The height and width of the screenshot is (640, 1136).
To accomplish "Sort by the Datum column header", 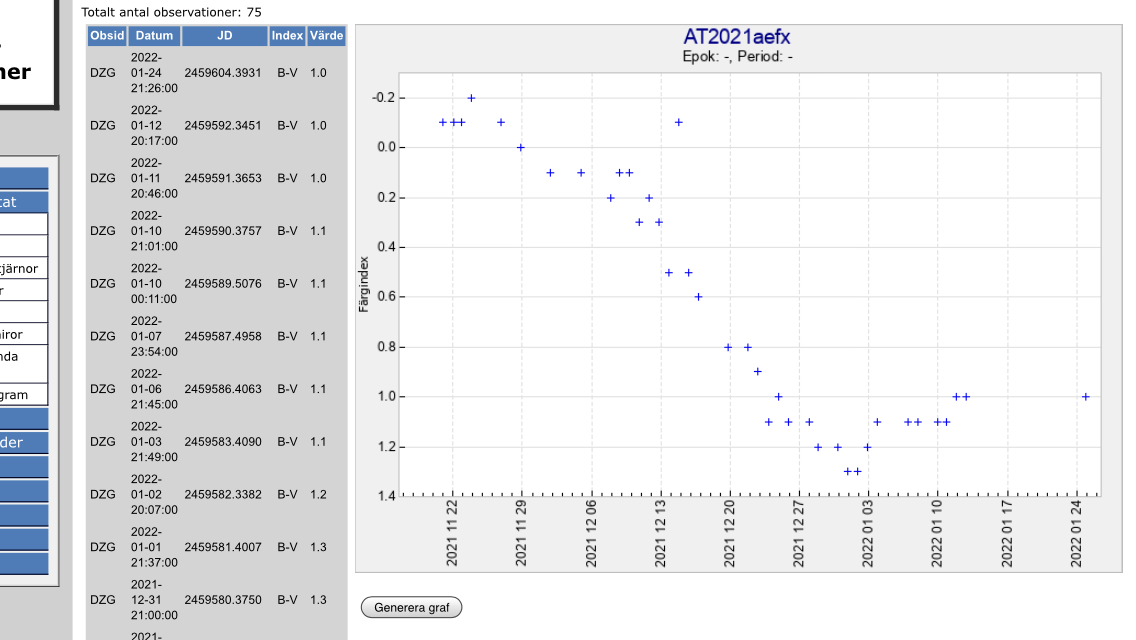I will 154,36.
